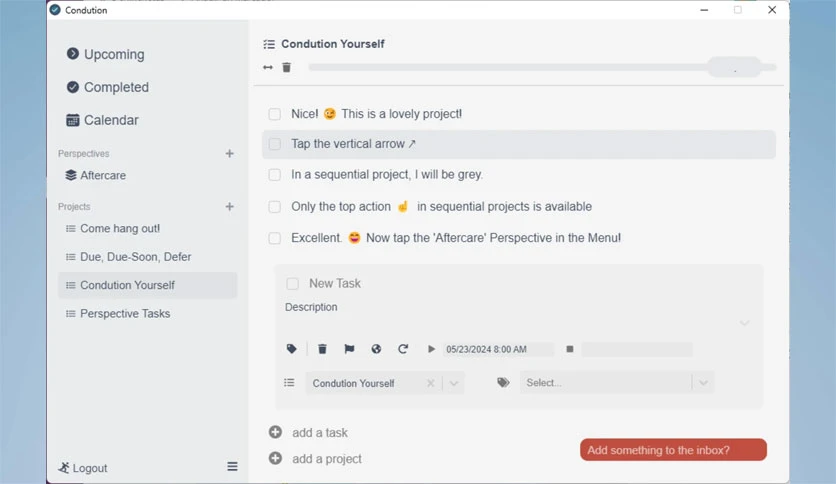
Task: Open the Perspective Tasks project
Action: (147, 313)
